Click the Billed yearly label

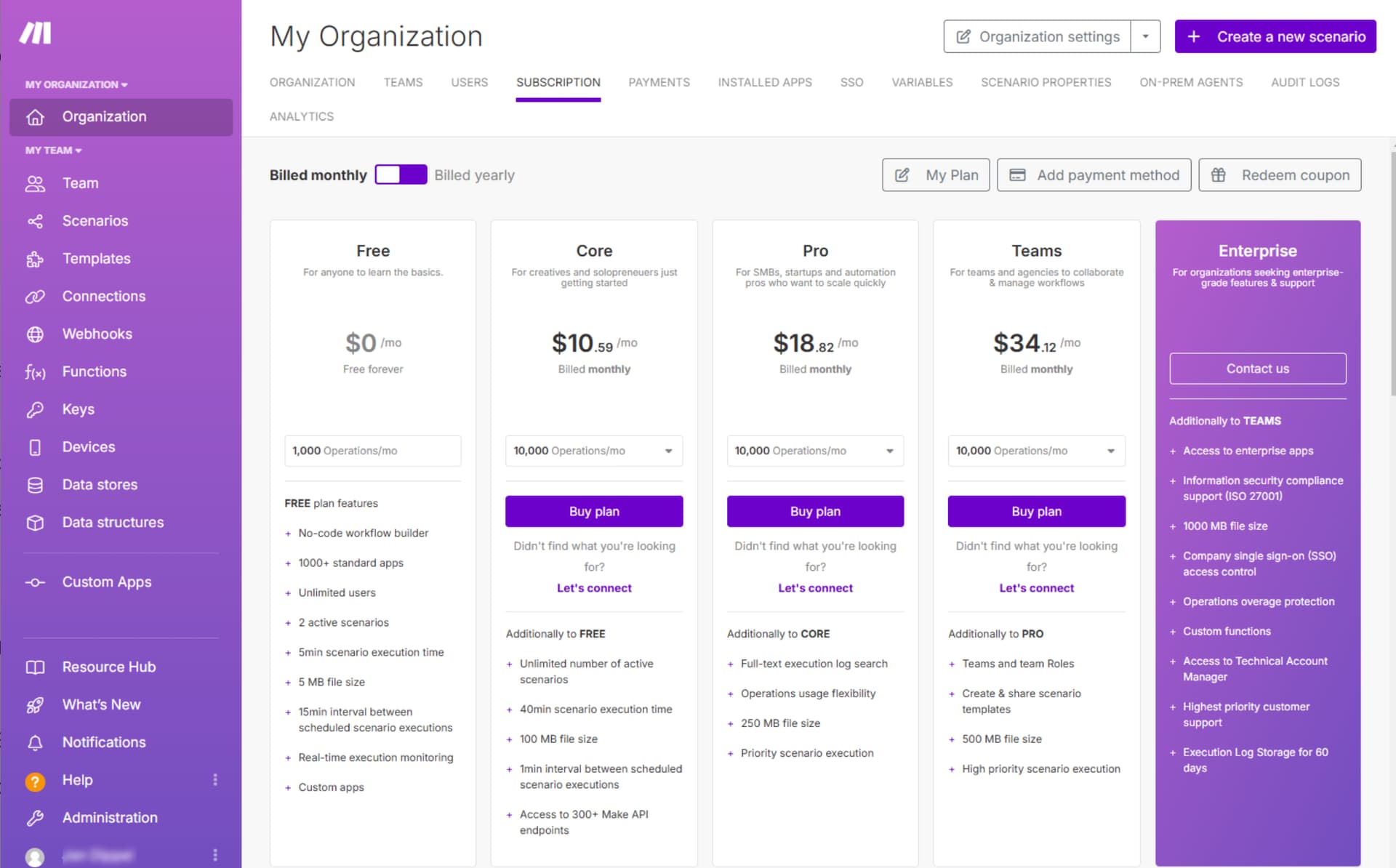(x=474, y=175)
